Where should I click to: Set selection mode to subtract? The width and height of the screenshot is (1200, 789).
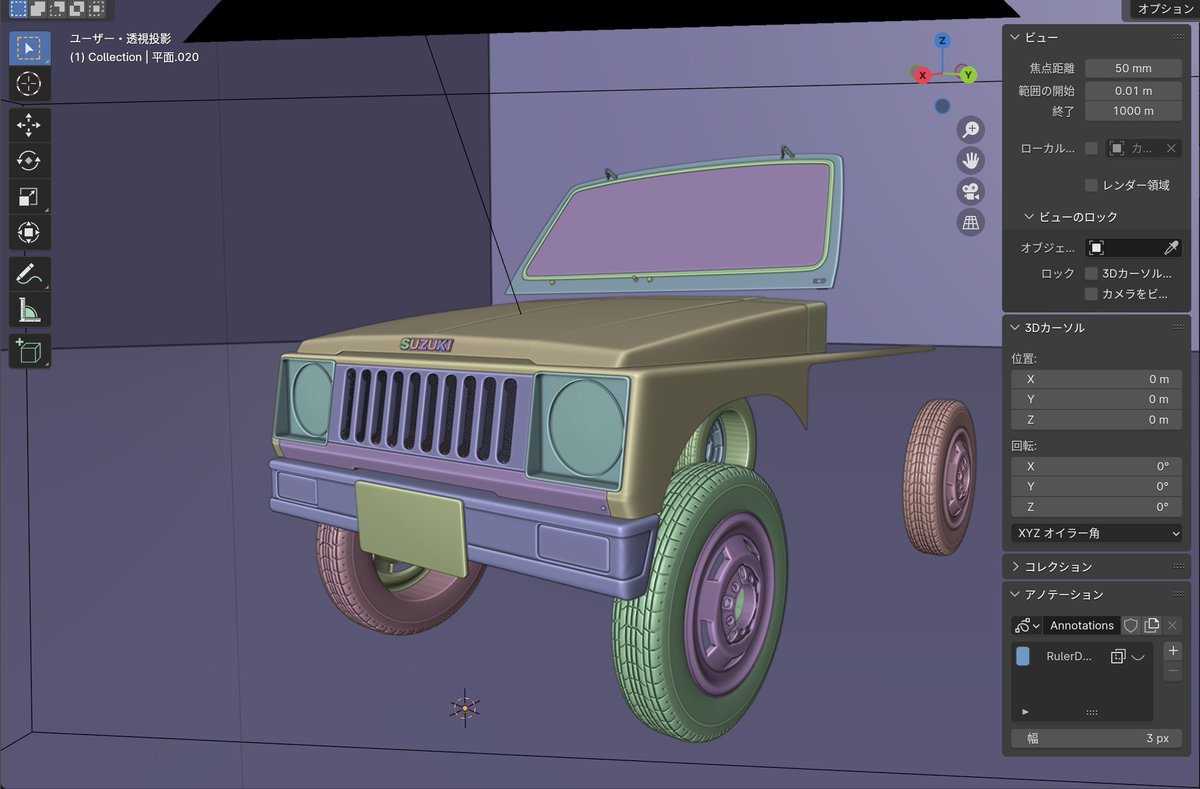(x=56, y=9)
